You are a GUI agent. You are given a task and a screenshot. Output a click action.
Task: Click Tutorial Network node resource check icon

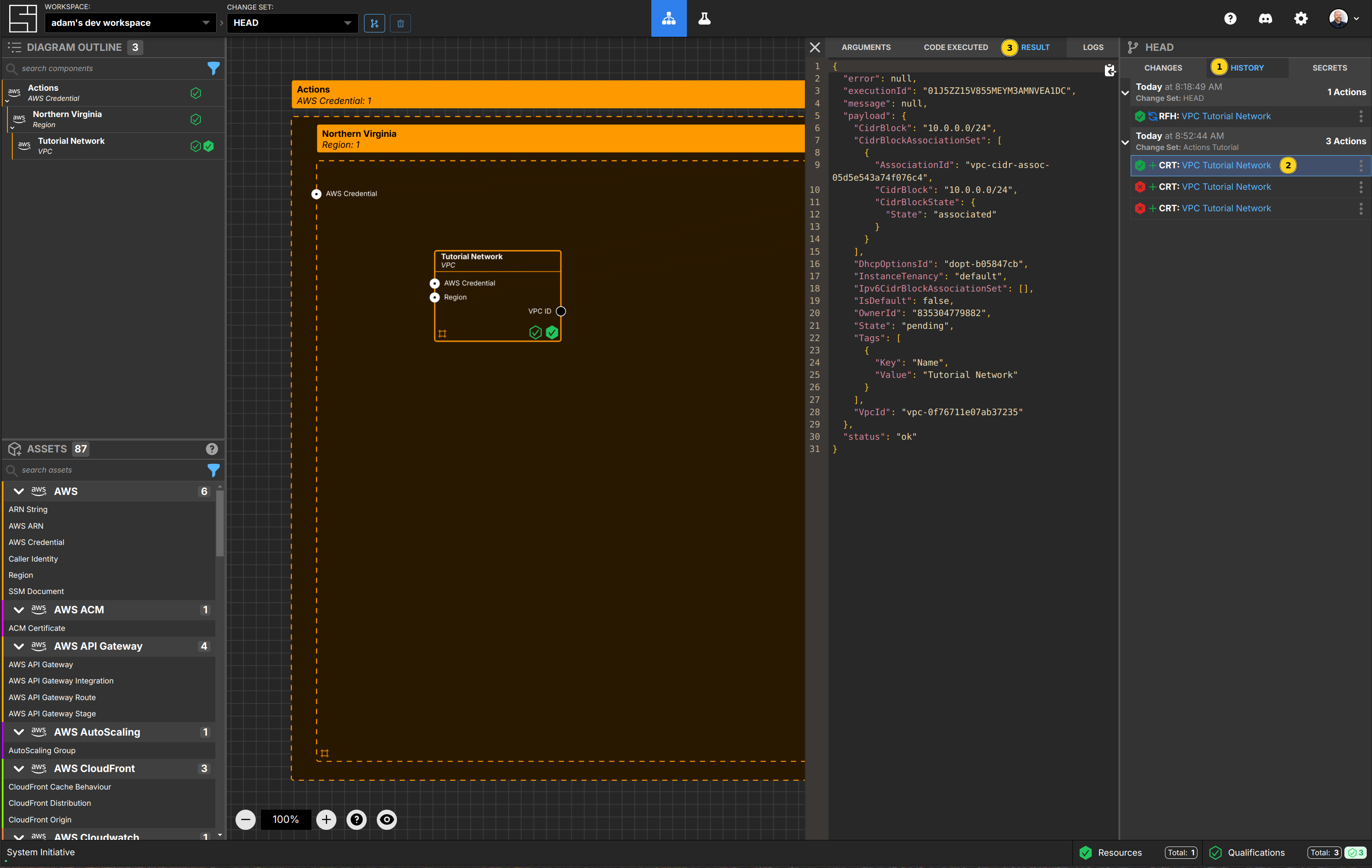(551, 333)
